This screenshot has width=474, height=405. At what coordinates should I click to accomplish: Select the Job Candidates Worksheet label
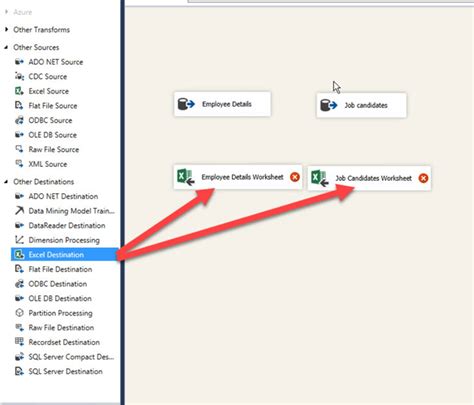[374, 178]
